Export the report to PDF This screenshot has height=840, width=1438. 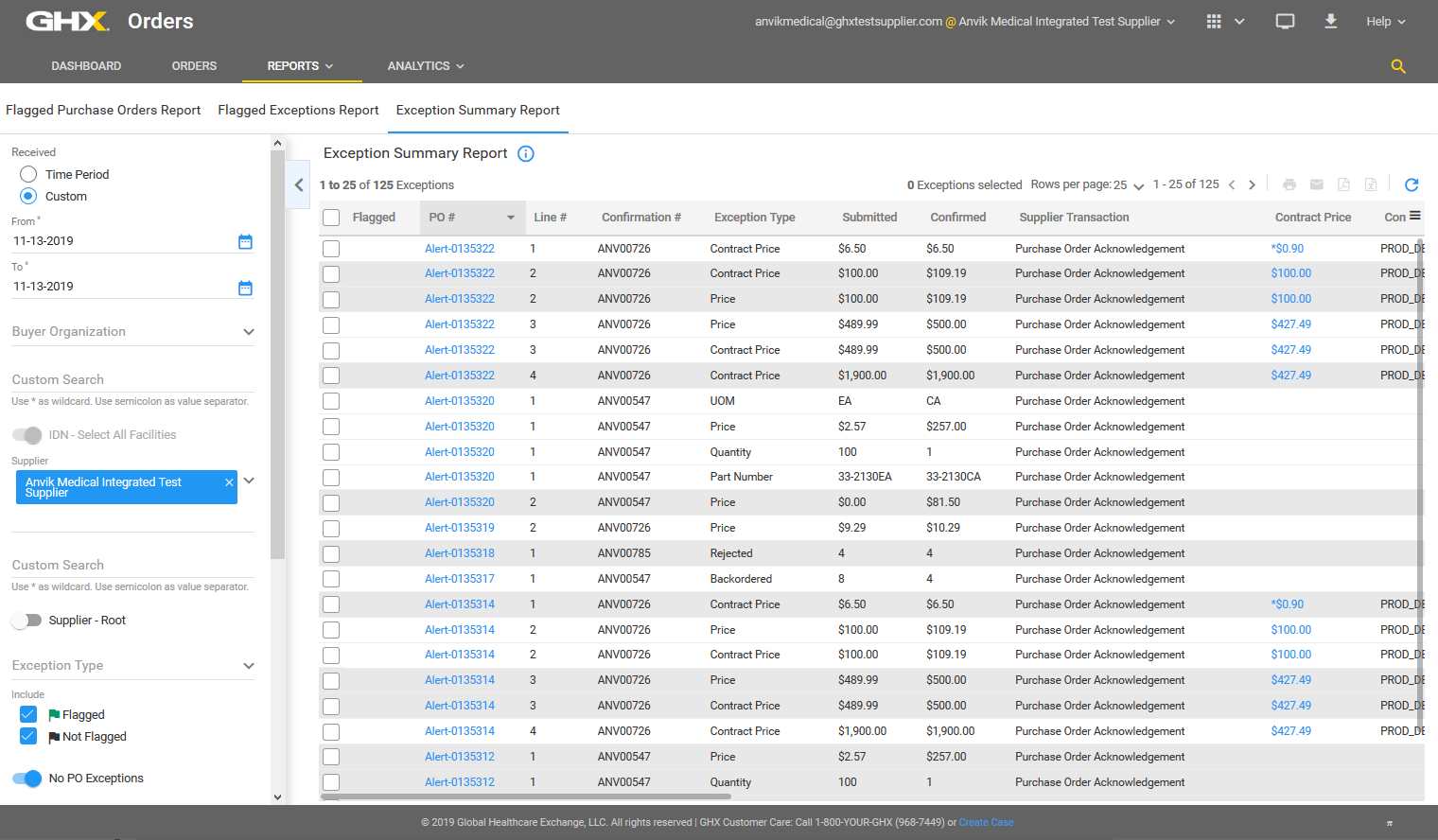[1343, 184]
